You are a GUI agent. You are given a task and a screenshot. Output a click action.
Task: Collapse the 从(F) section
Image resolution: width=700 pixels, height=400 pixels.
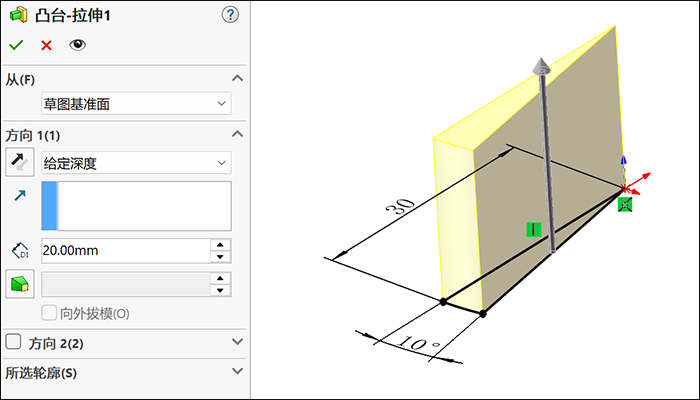click(238, 79)
